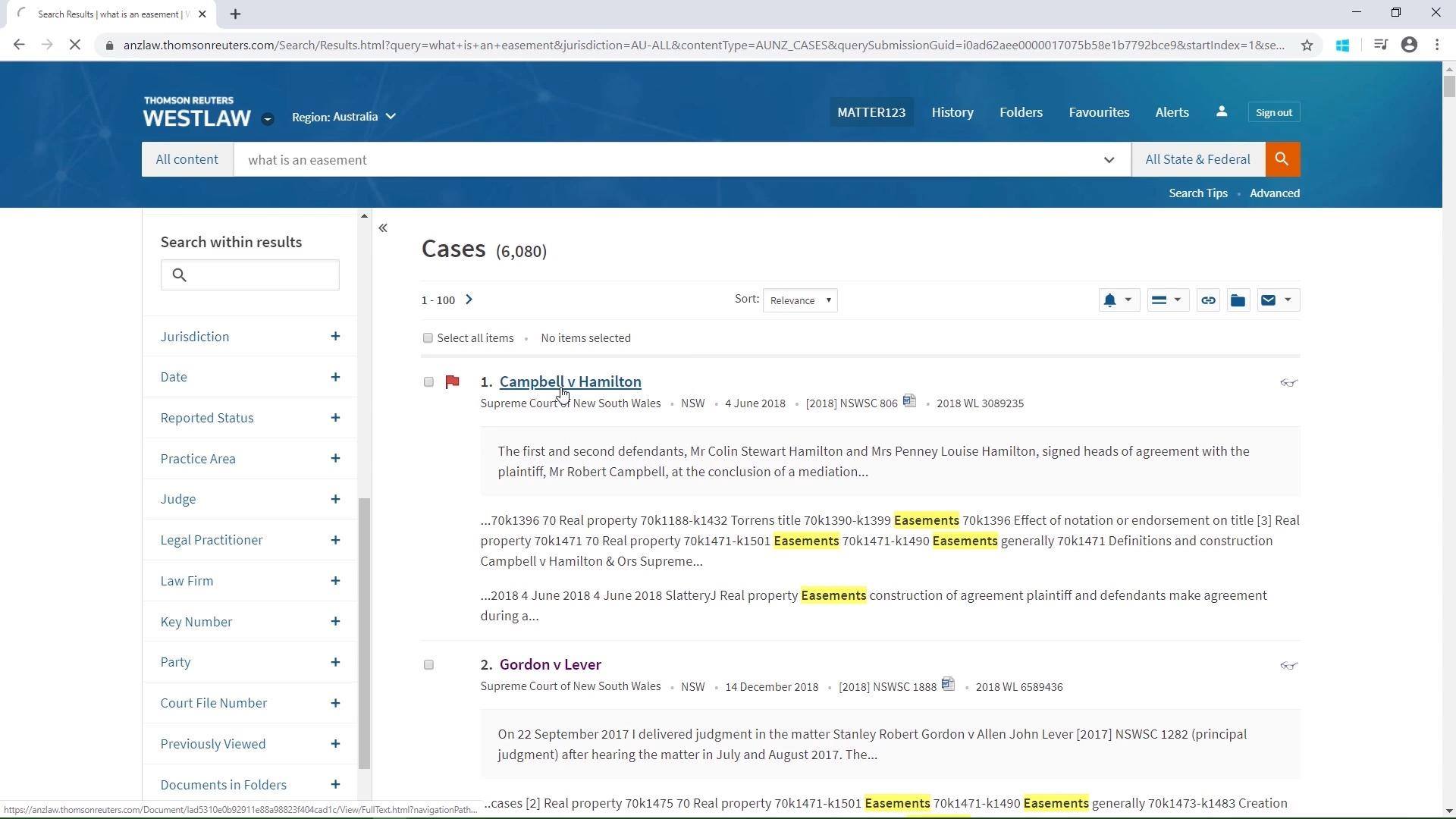Save results to folder icon
Screen dimensions: 1456x819
[1238, 300]
